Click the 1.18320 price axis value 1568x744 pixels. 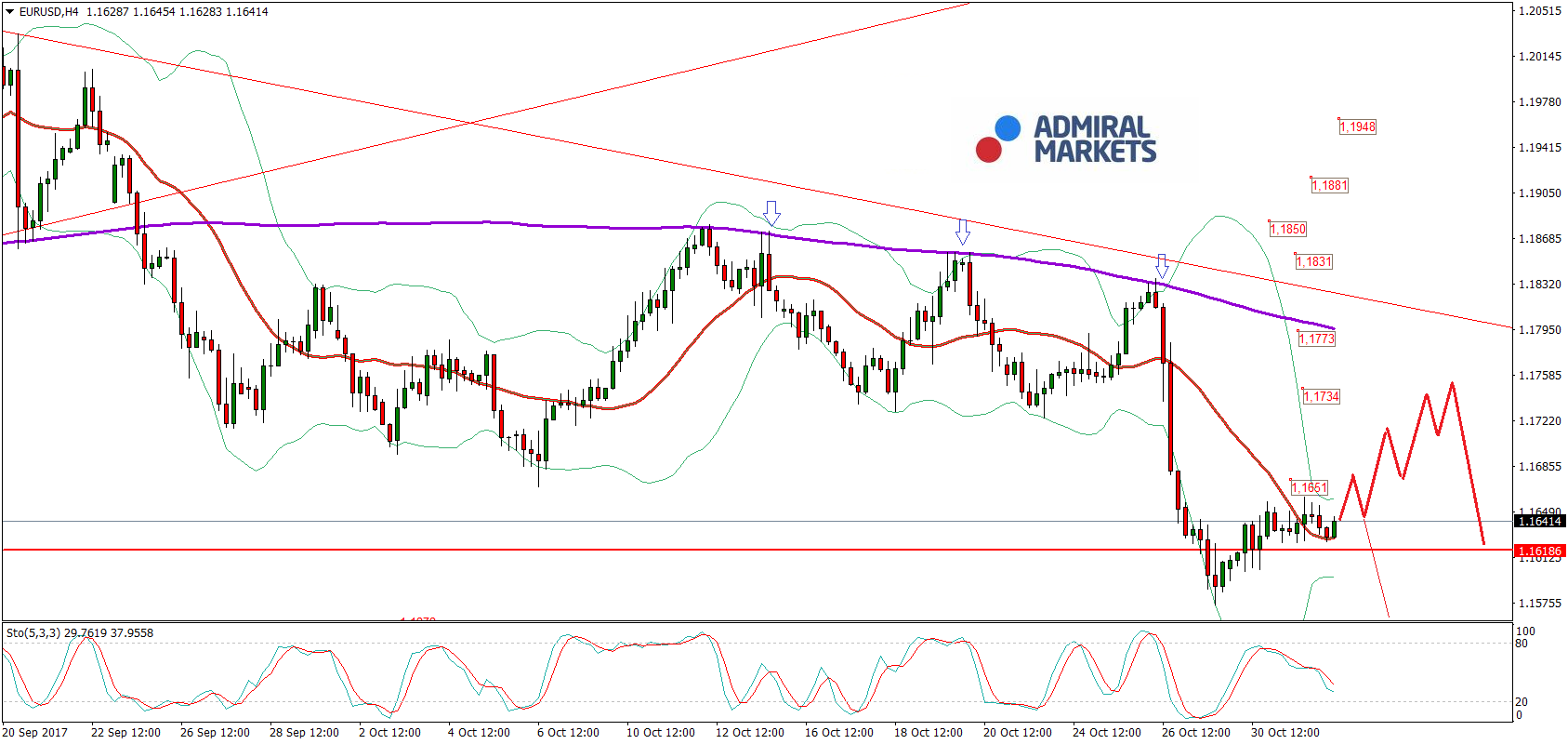(x=1540, y=285)
